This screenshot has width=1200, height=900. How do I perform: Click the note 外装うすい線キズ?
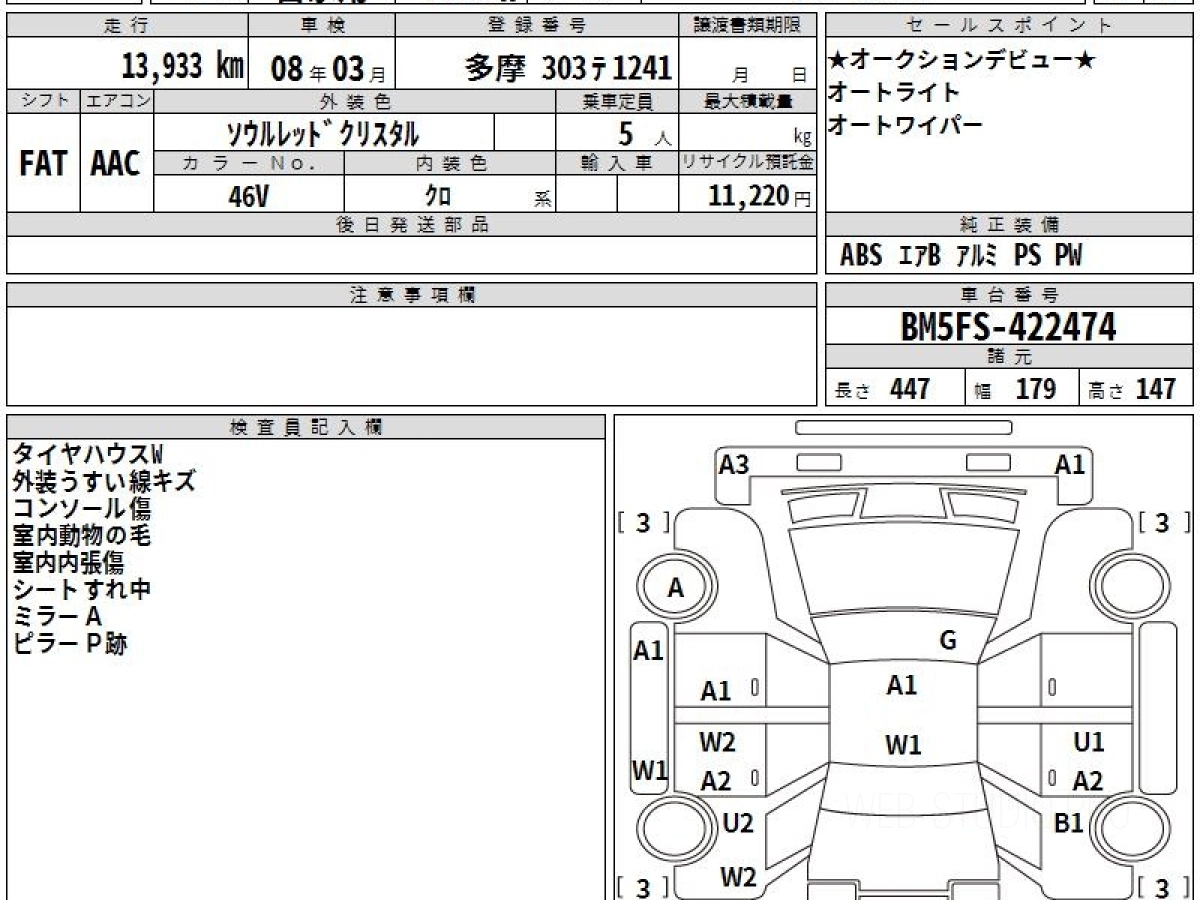(104, 481)
